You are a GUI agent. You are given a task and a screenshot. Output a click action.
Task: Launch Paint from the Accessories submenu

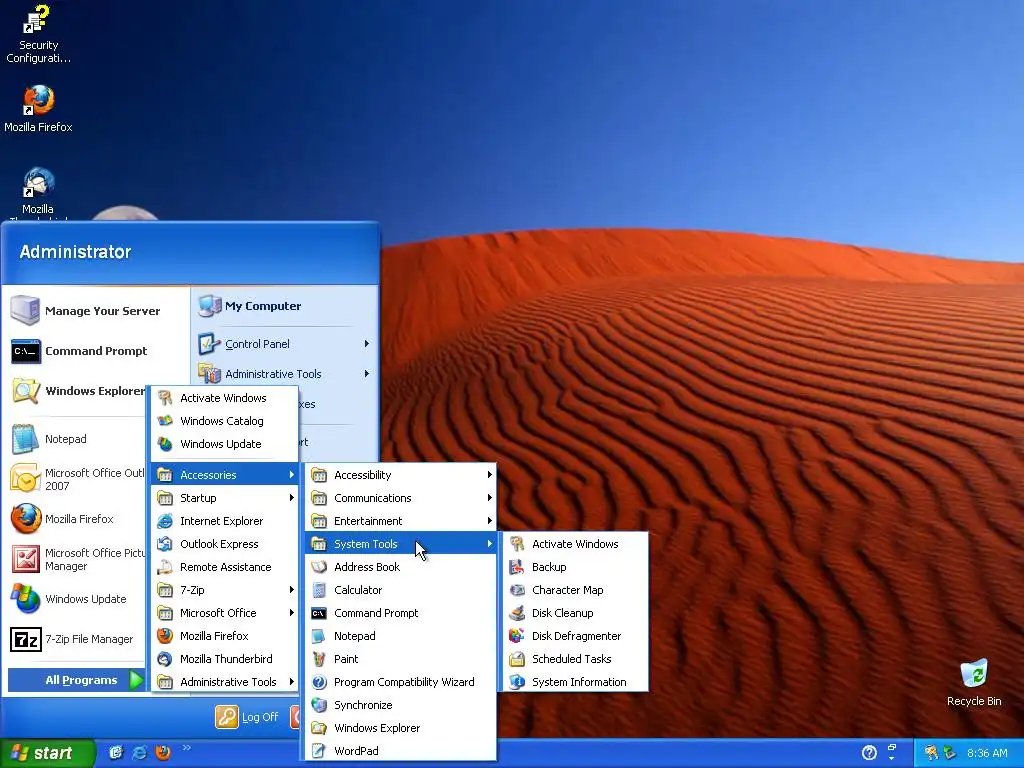pos(400,659)
